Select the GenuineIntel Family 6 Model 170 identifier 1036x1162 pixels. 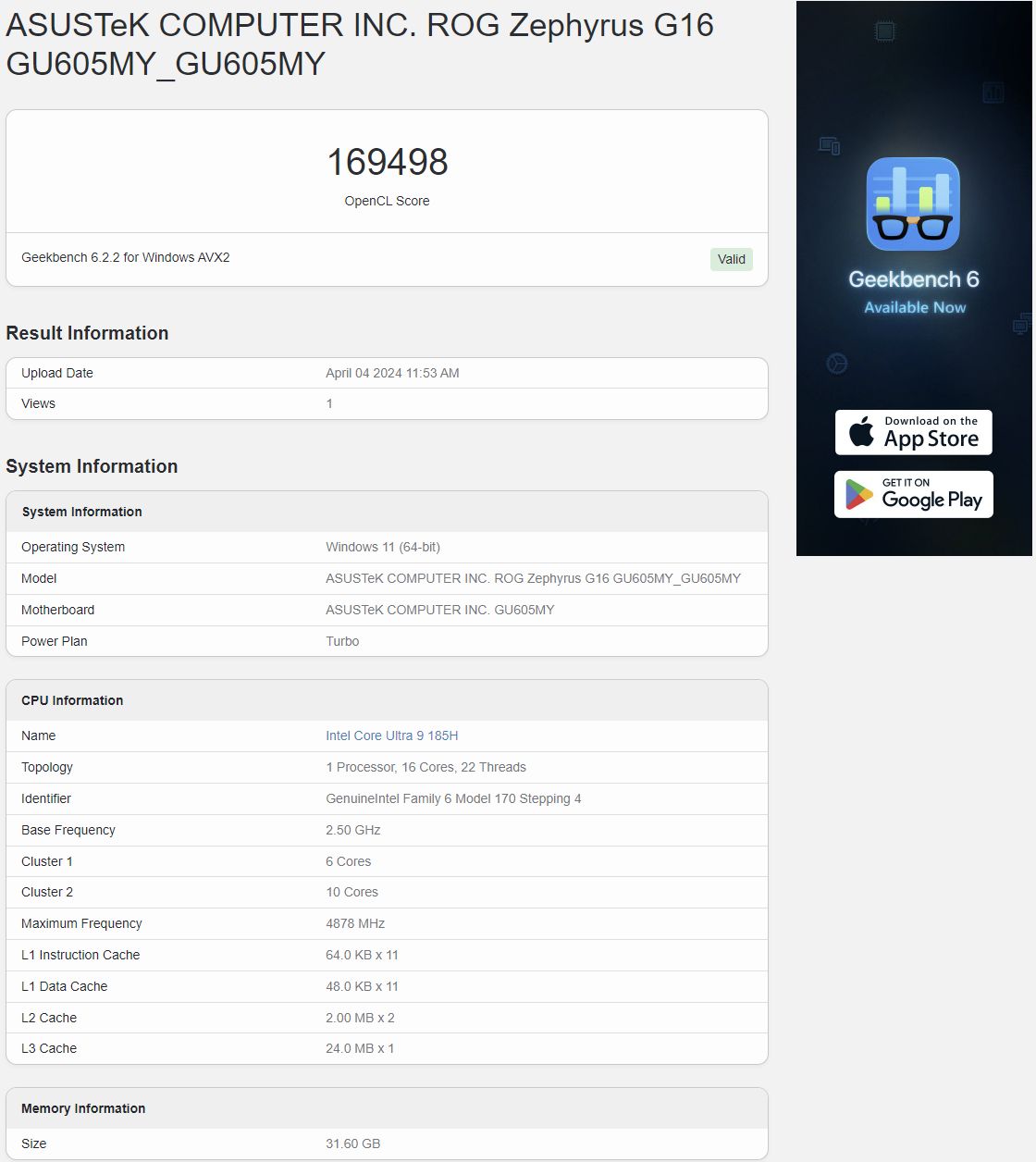(x=453, y=798)
